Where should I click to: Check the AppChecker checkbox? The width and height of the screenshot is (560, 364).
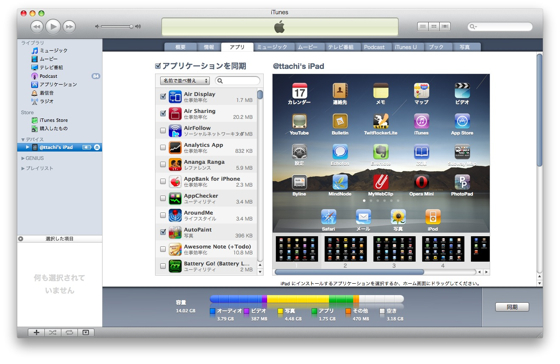(x=163, y=198)
